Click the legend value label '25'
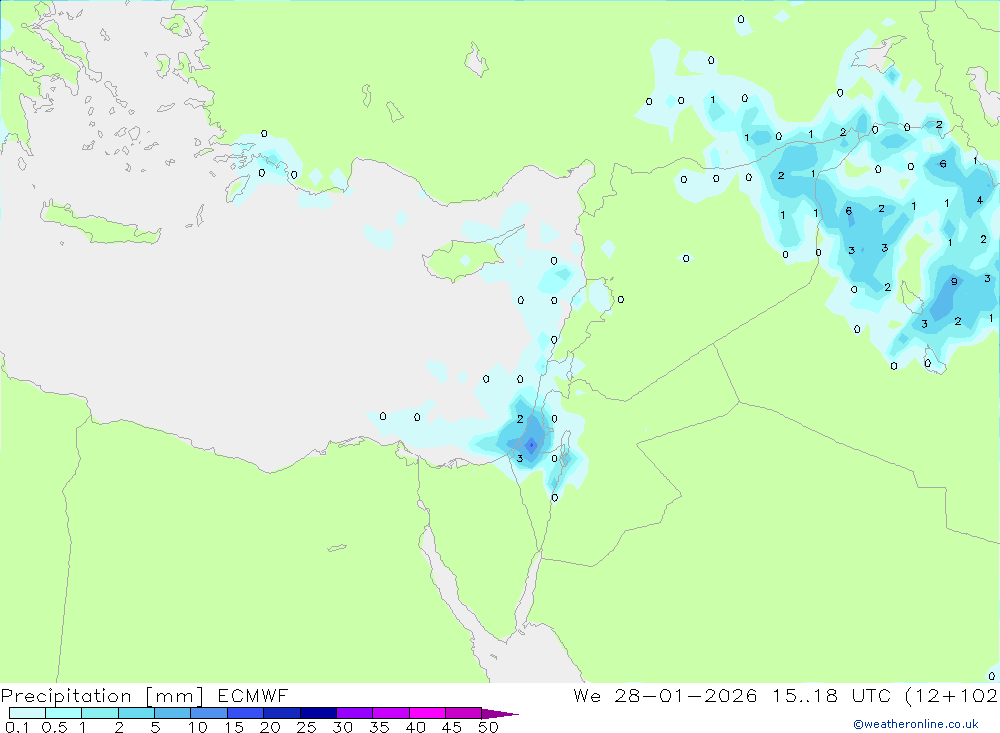Screen dimensions: 1000x733 coord(306,727)
